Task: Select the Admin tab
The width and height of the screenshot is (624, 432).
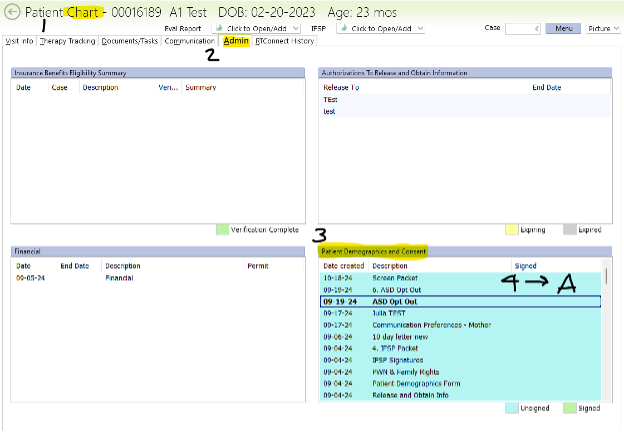Action: (236, 42)
